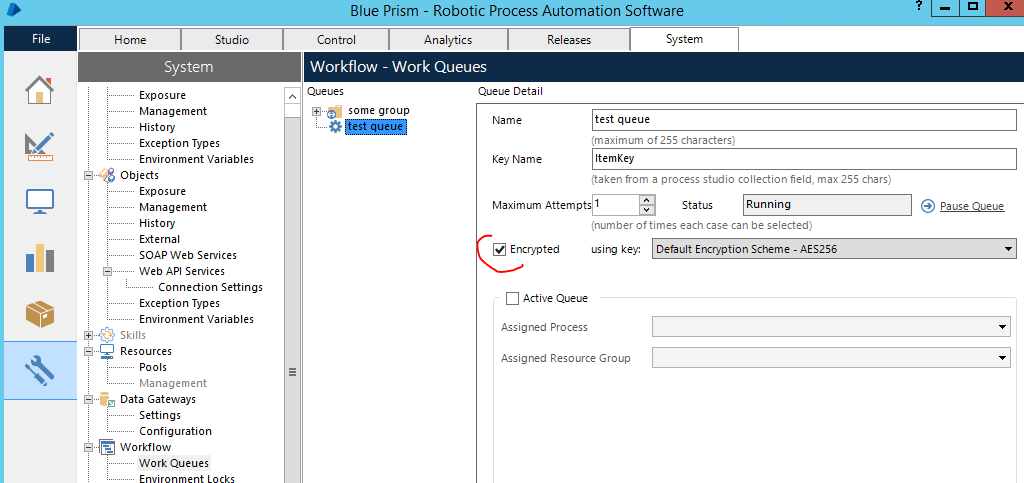Viewport: 1024px width, 483px height.
Task: Click the Pause Queue arrow icon
Action: point(927,206)
